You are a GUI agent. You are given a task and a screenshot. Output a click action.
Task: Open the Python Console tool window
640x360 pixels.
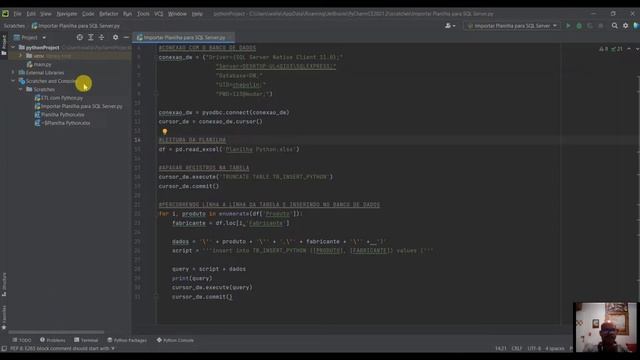click(175, 340)
